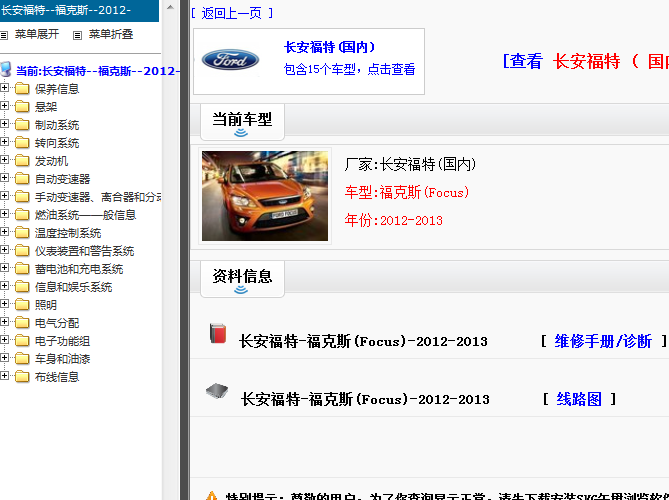Screen dimensions: 669x500
Task: Click the folder icon beside 发动机
Action: point(22,161)
